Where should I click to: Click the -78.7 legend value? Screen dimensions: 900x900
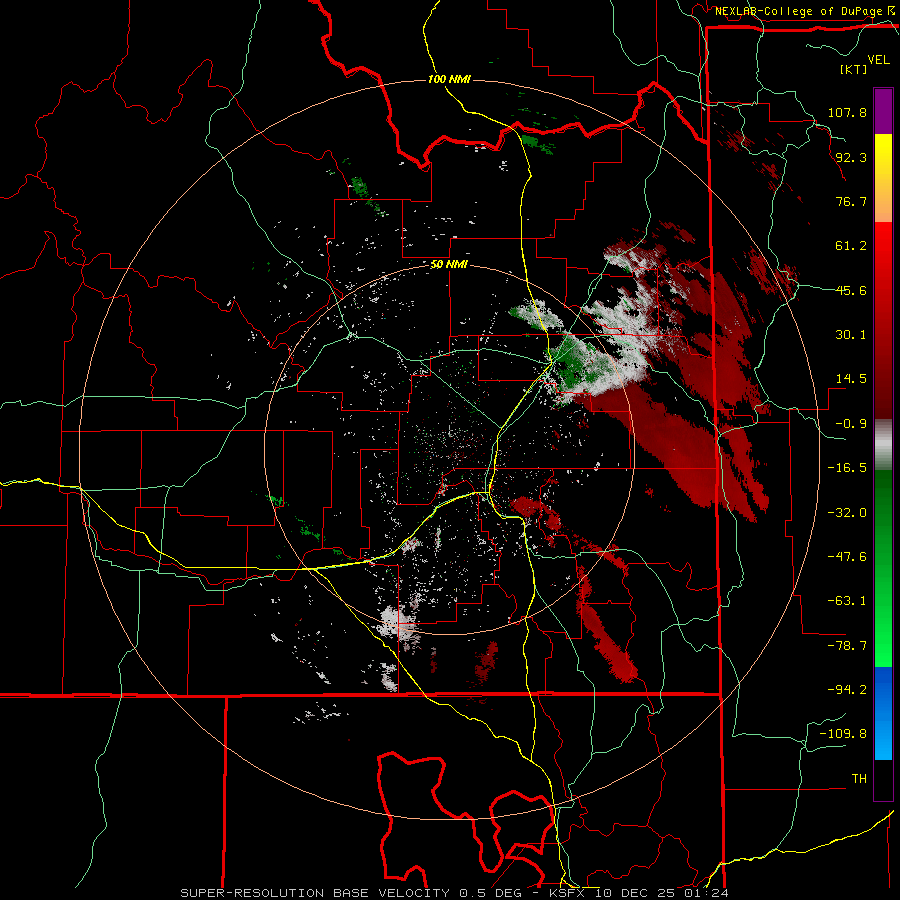pyautogui.click(x=847, y=646)
